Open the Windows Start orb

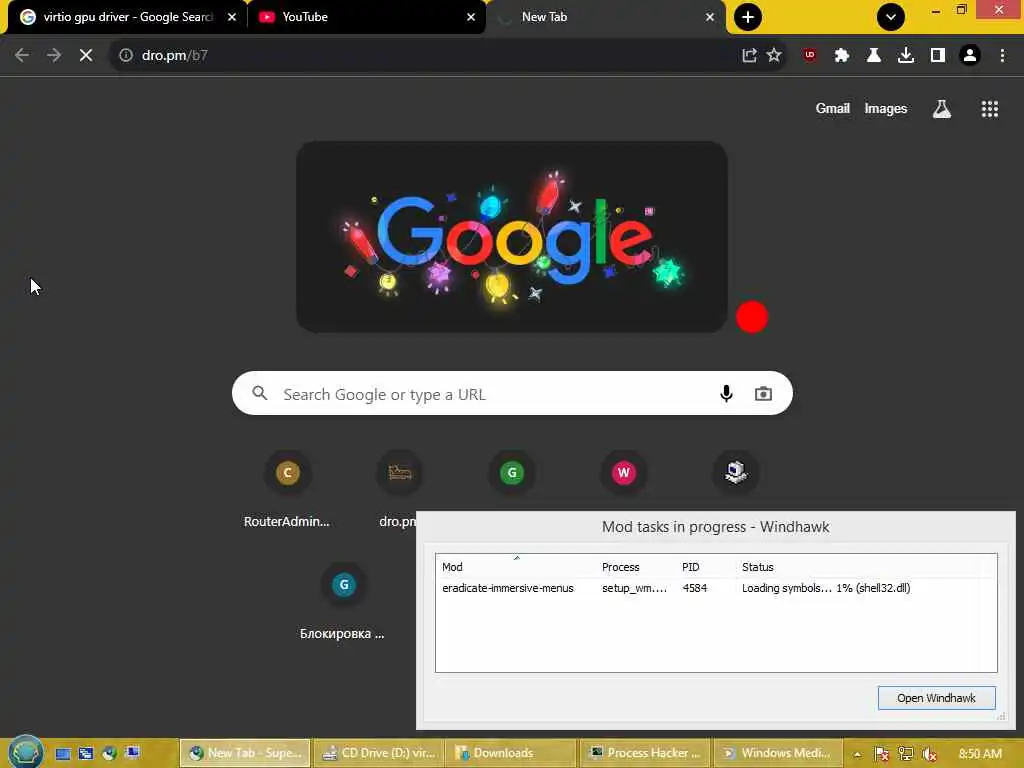(25, 752)
